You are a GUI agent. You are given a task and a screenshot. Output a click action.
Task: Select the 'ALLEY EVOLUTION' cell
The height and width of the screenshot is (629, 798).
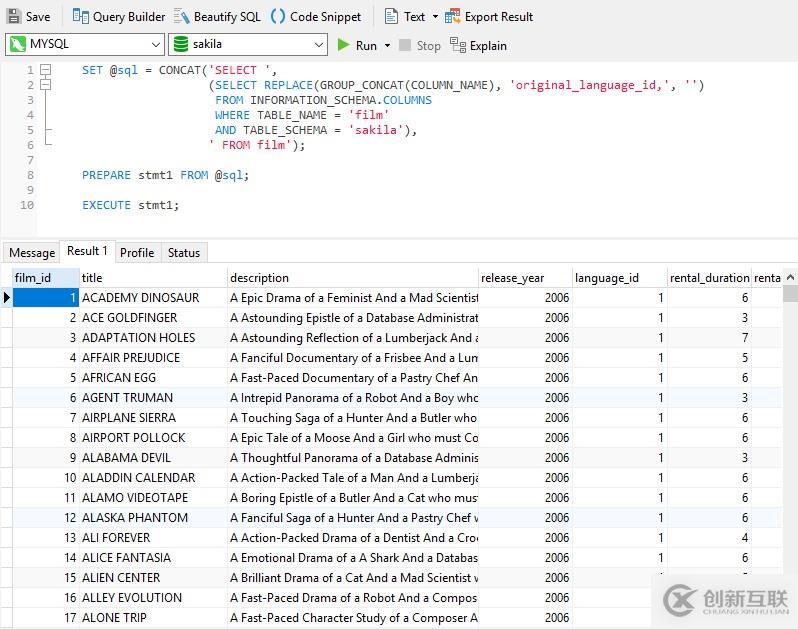tap(153, 598)
